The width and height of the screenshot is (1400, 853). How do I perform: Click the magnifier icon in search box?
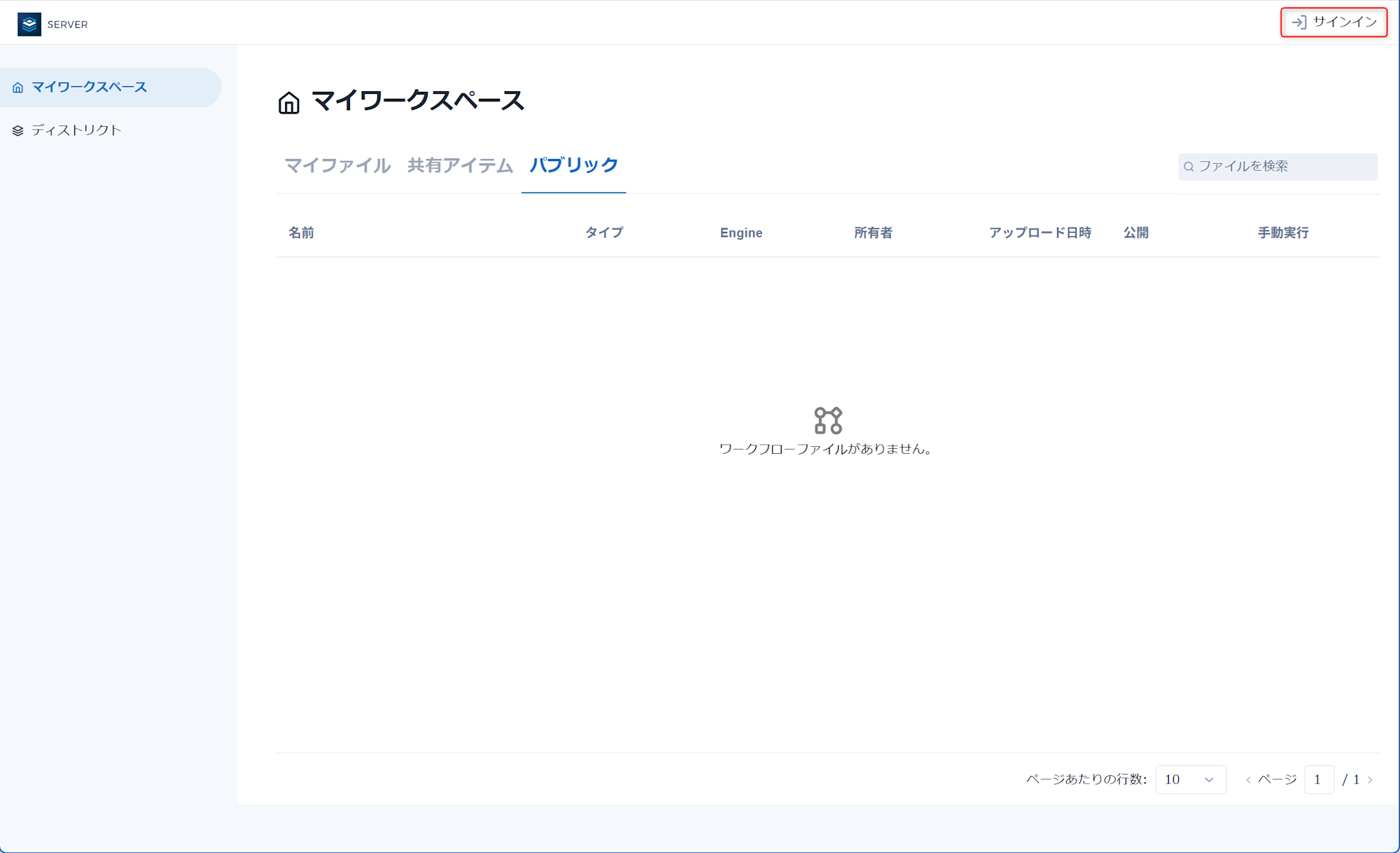tap(1189, 167)
